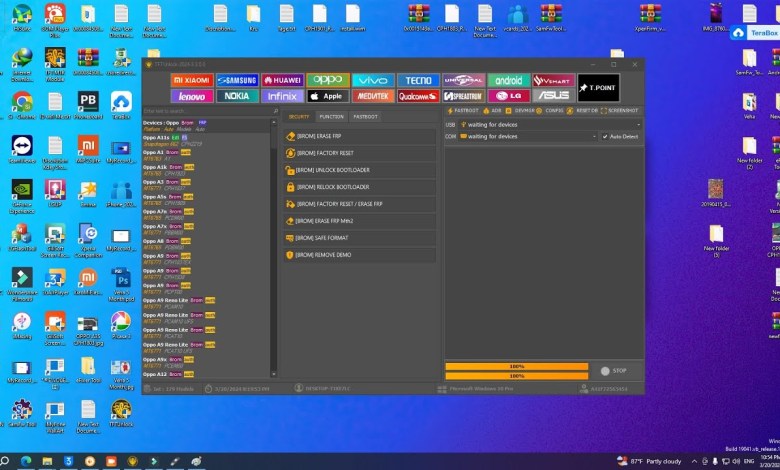Open the COM waiting for devices dropdown

(x=528, y=136)
